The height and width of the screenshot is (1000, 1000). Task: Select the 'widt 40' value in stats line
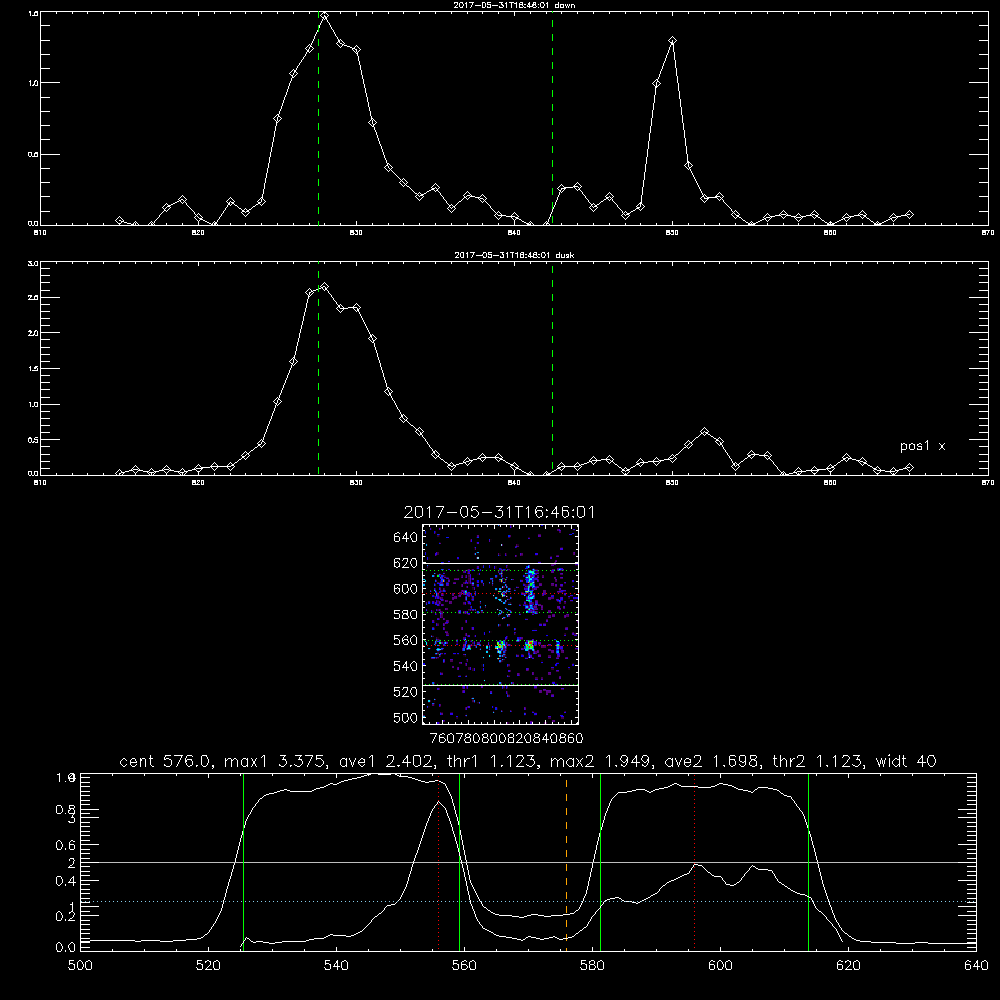(906, 761)
